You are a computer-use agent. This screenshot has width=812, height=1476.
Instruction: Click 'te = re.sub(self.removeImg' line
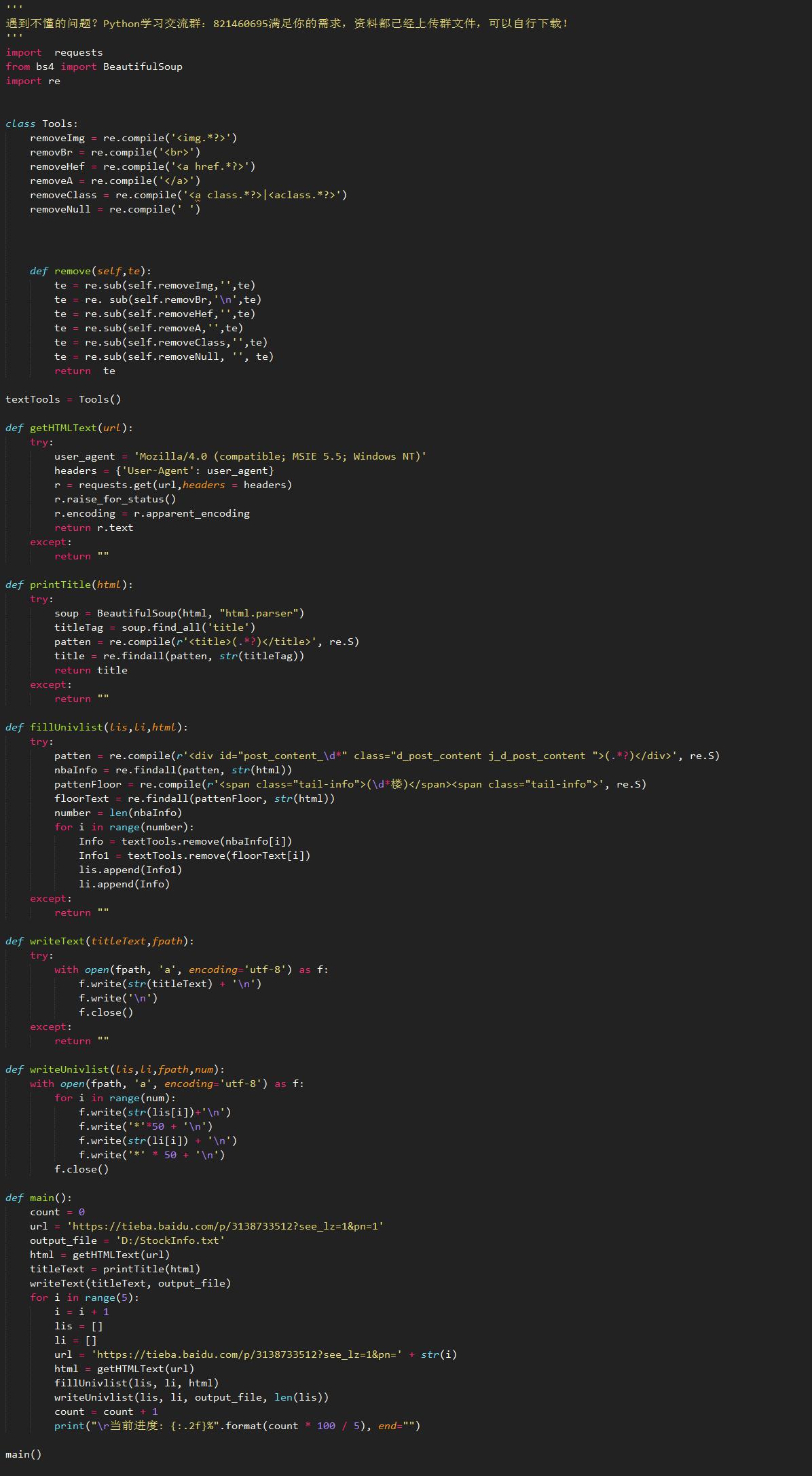[155, 285]
